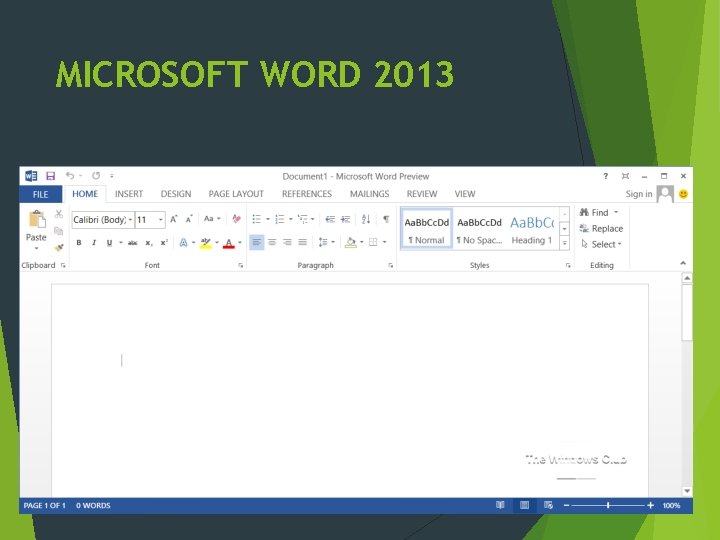720x540 pixels.
Task: Click Decrease Indent icon
Action: point(330,219)
